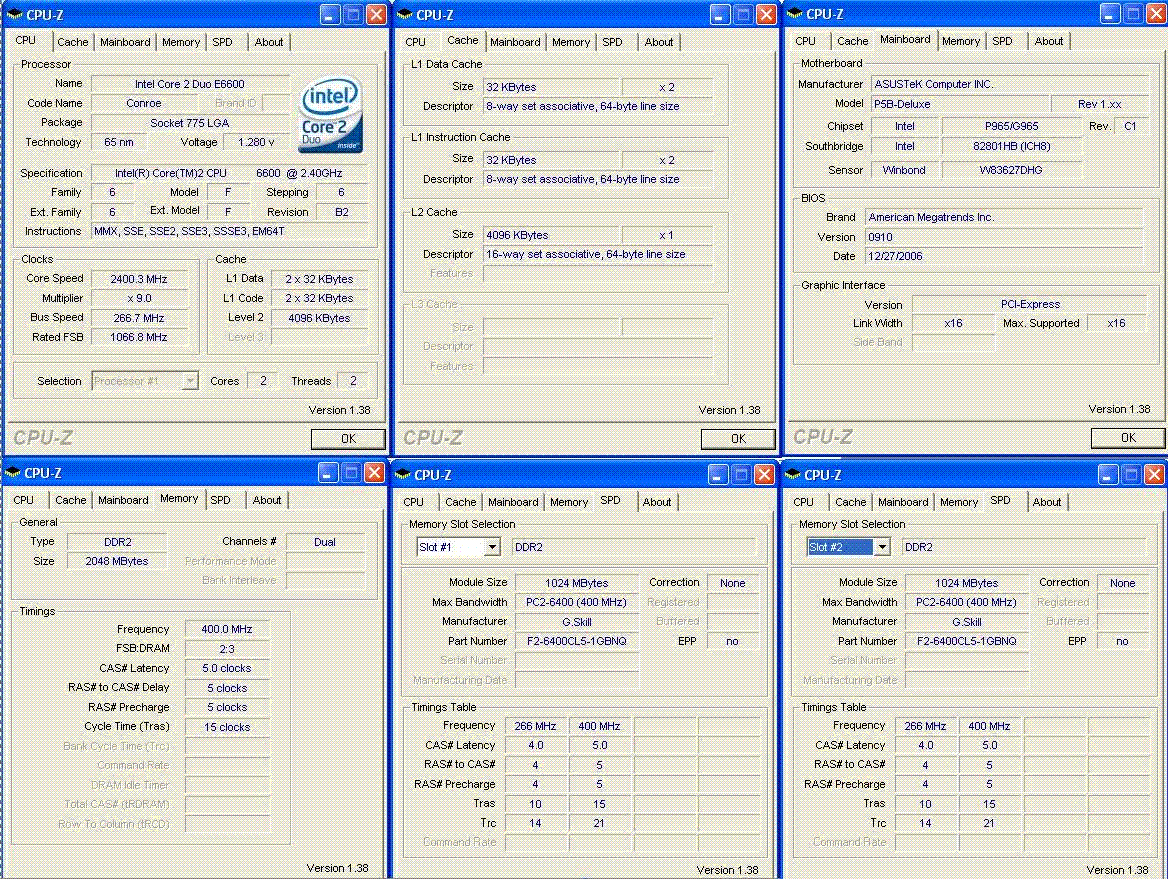Image resolution: width=1168 pixels, height=879 pixels.
Task: Open the Memory tab in the Slot #1 window
Action: coord(569,503)
